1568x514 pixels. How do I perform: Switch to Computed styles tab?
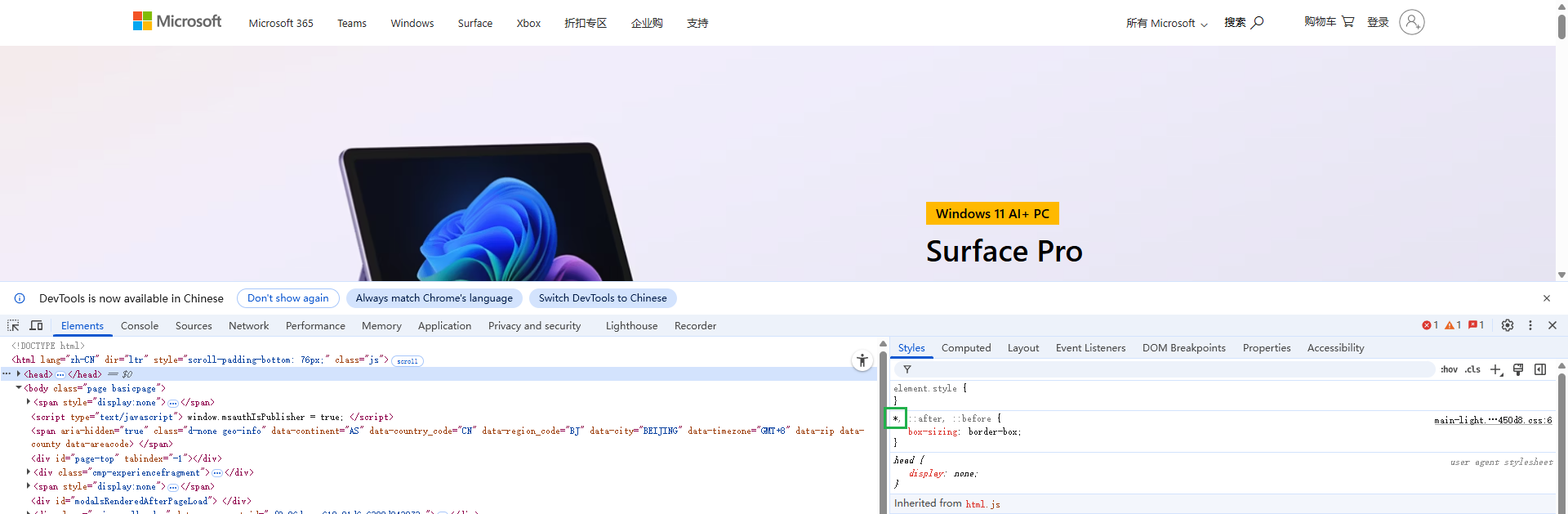click(x=966, y=347)
